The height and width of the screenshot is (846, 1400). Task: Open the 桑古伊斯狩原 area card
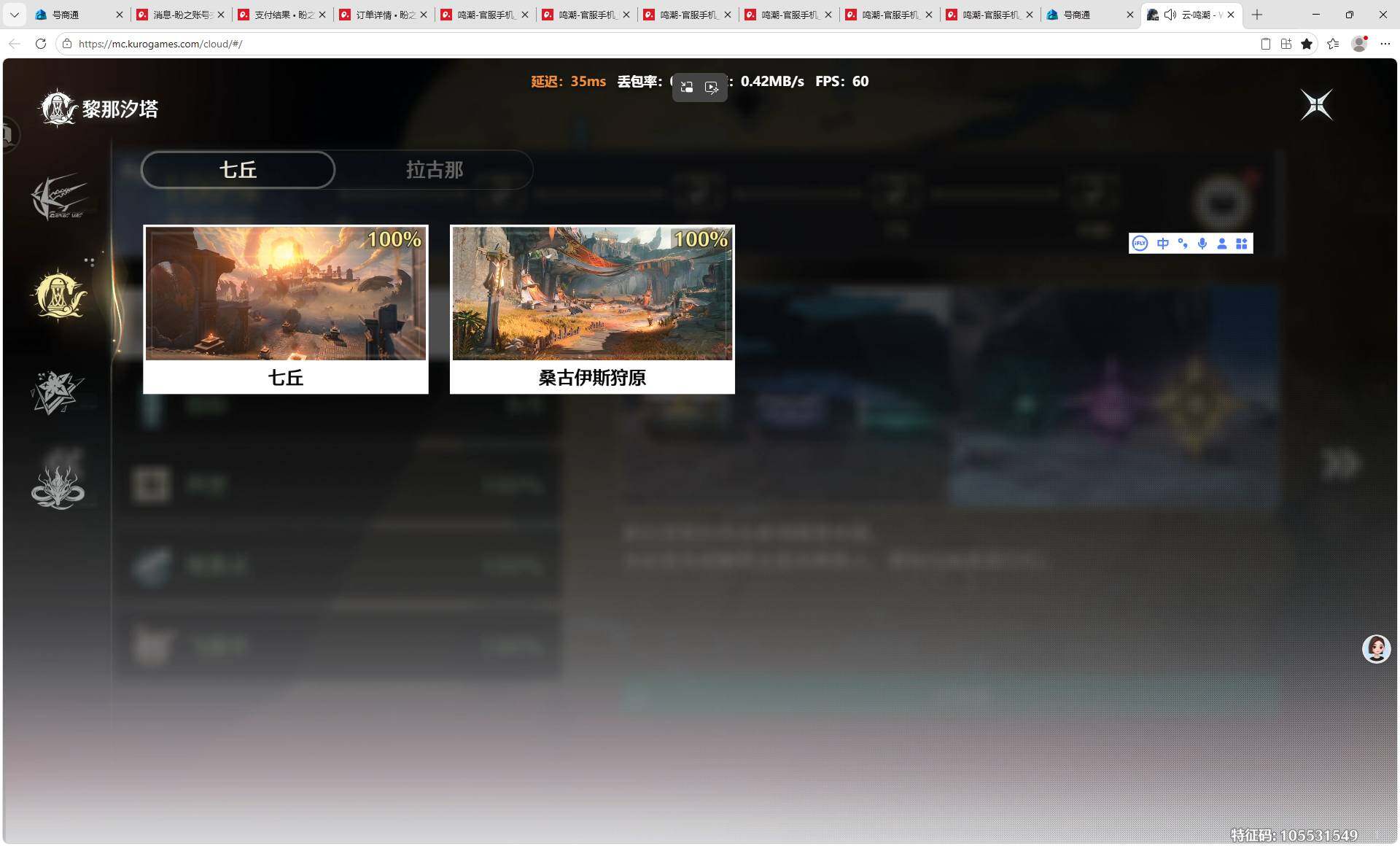592,309
